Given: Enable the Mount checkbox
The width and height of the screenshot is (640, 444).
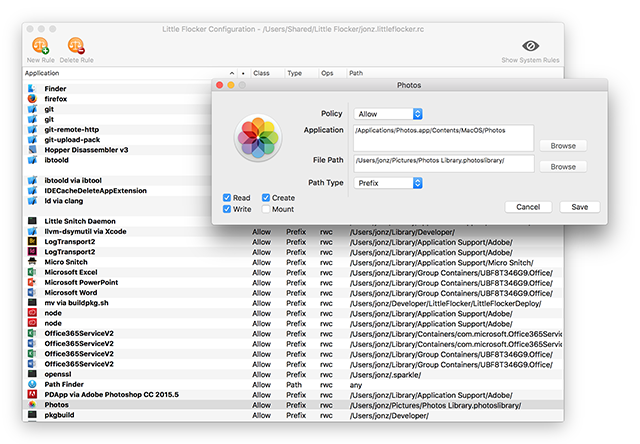Looking at the screenshot, I should (266, 209).
